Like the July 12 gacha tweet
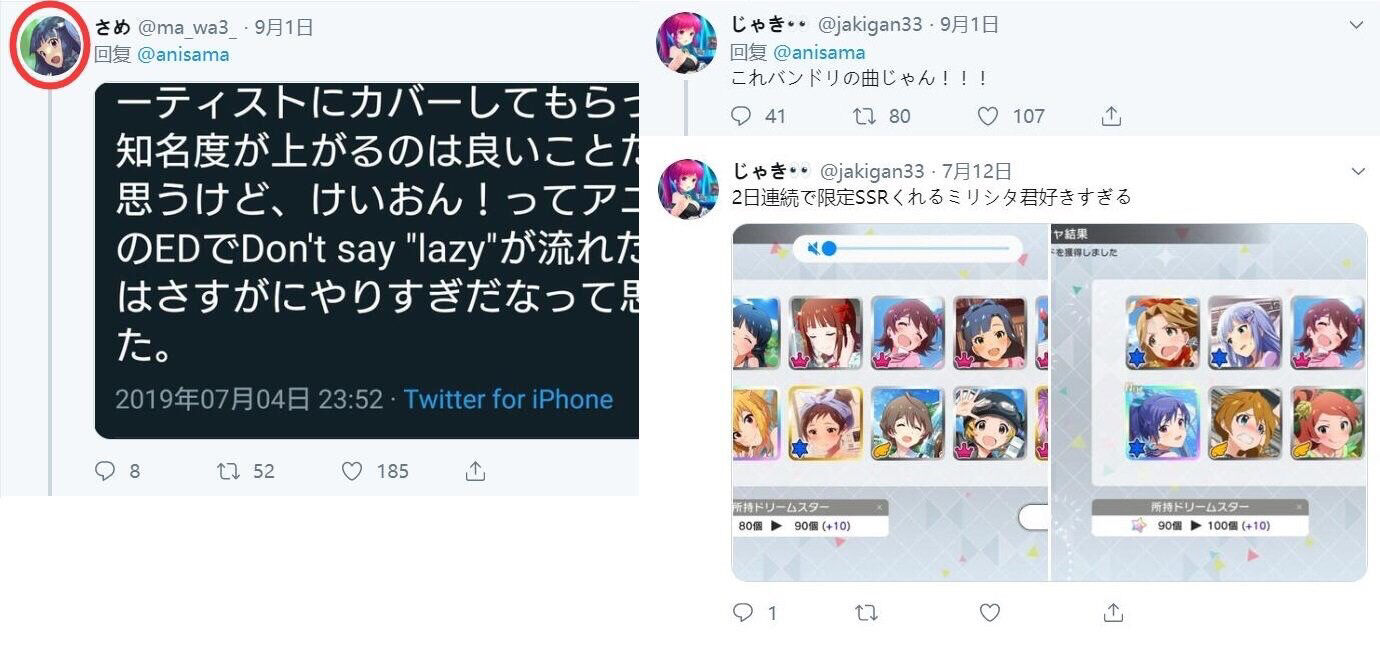The image size is (1380, 649). pyautogui.click(x=989, y=612)
